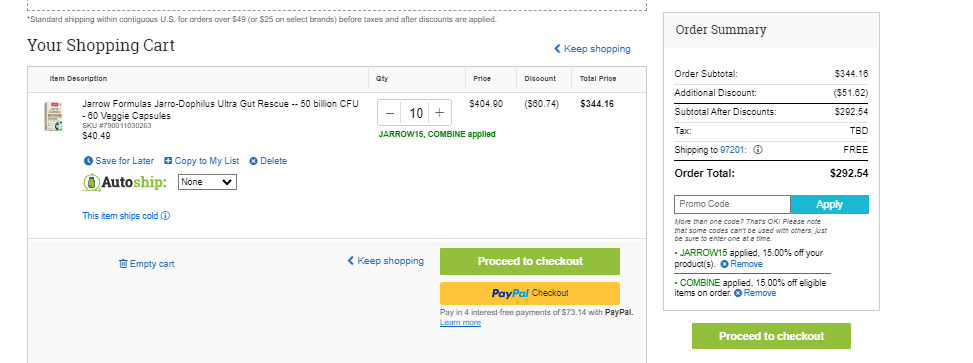Click the Order Total amount $292.54

(x=849, y=173)
